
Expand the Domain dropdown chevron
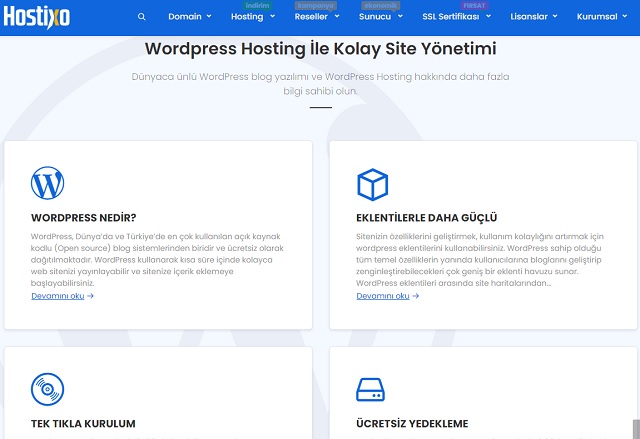click(209, 16)
